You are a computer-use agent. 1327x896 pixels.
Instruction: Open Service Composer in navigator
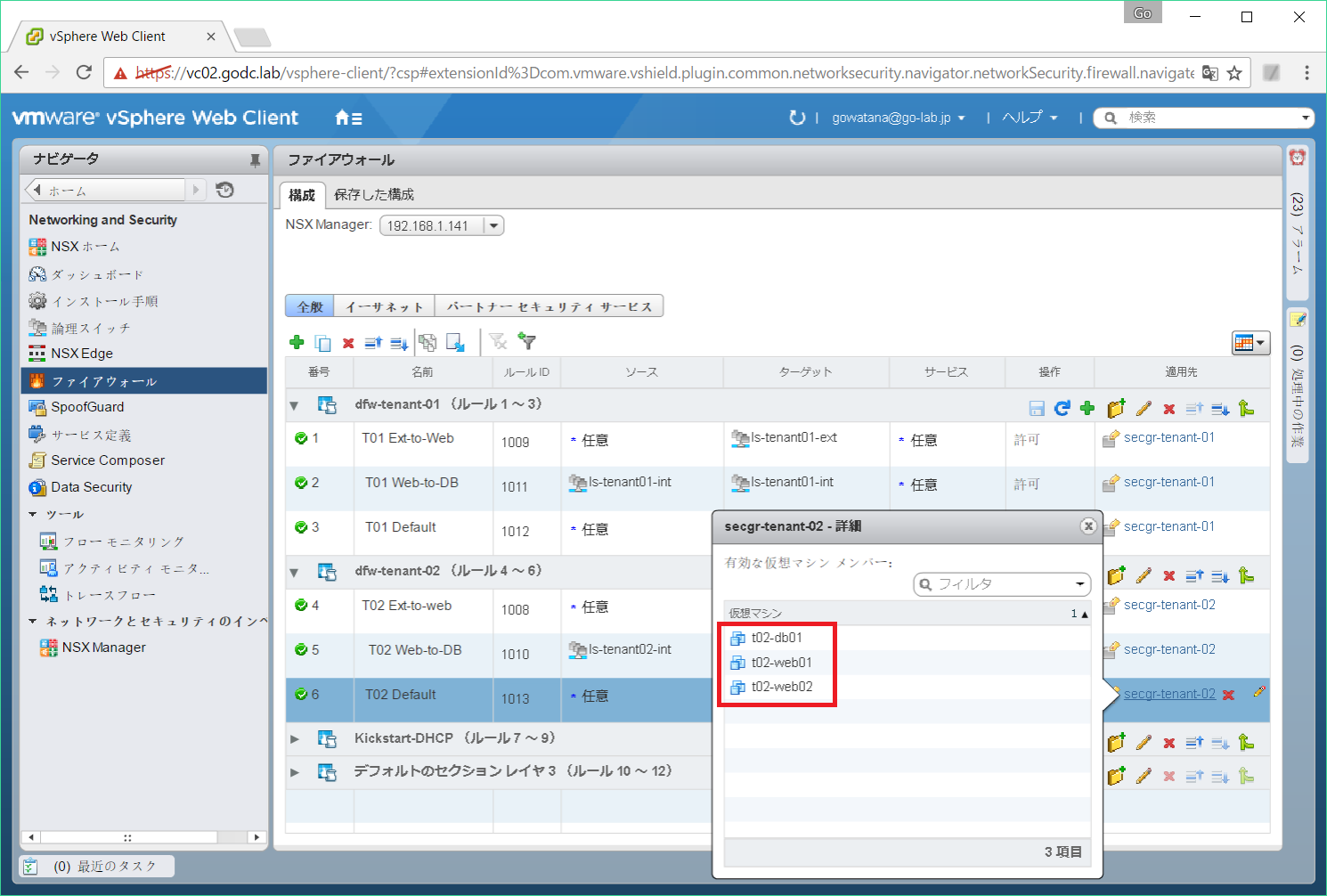(x=96, y=460)
